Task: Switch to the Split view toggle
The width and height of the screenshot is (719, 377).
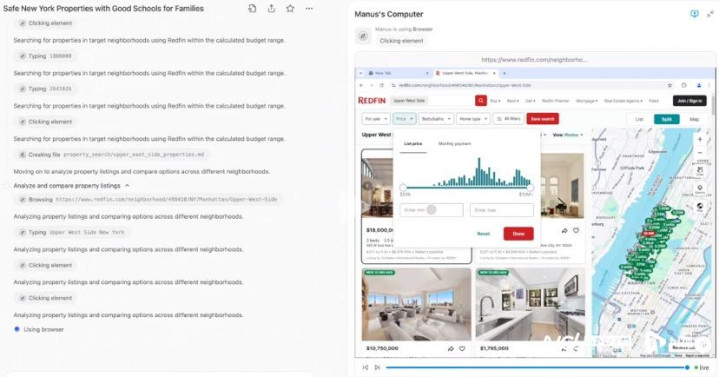Action: [666, 119]
